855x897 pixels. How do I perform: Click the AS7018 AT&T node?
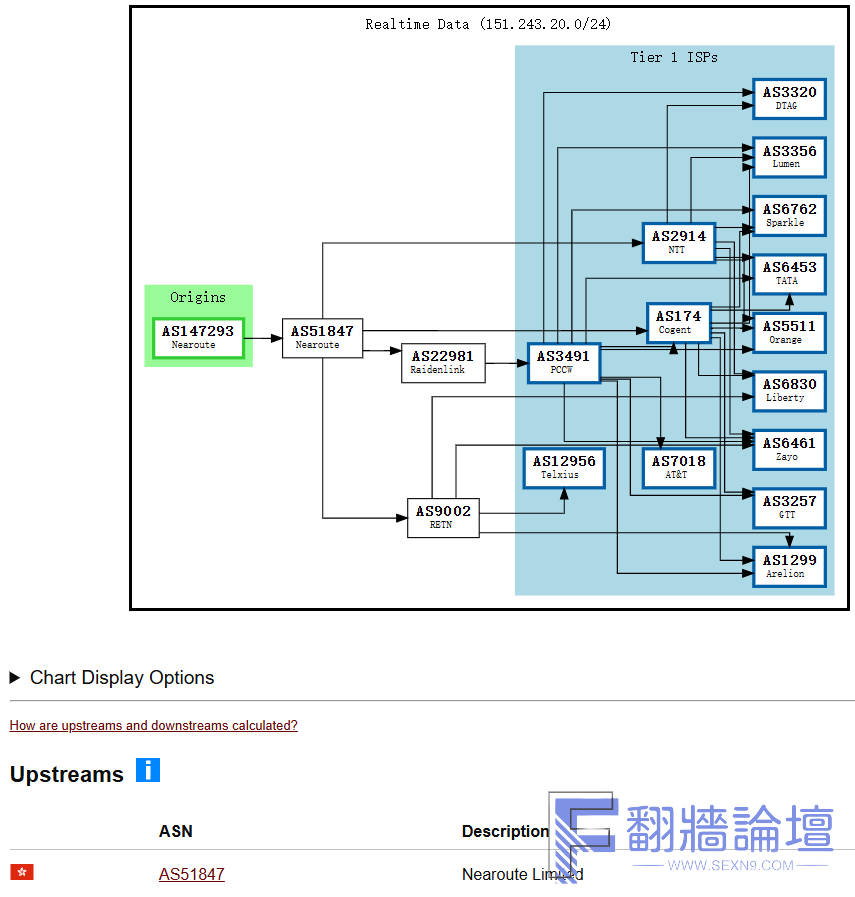(x=679, y=468)
